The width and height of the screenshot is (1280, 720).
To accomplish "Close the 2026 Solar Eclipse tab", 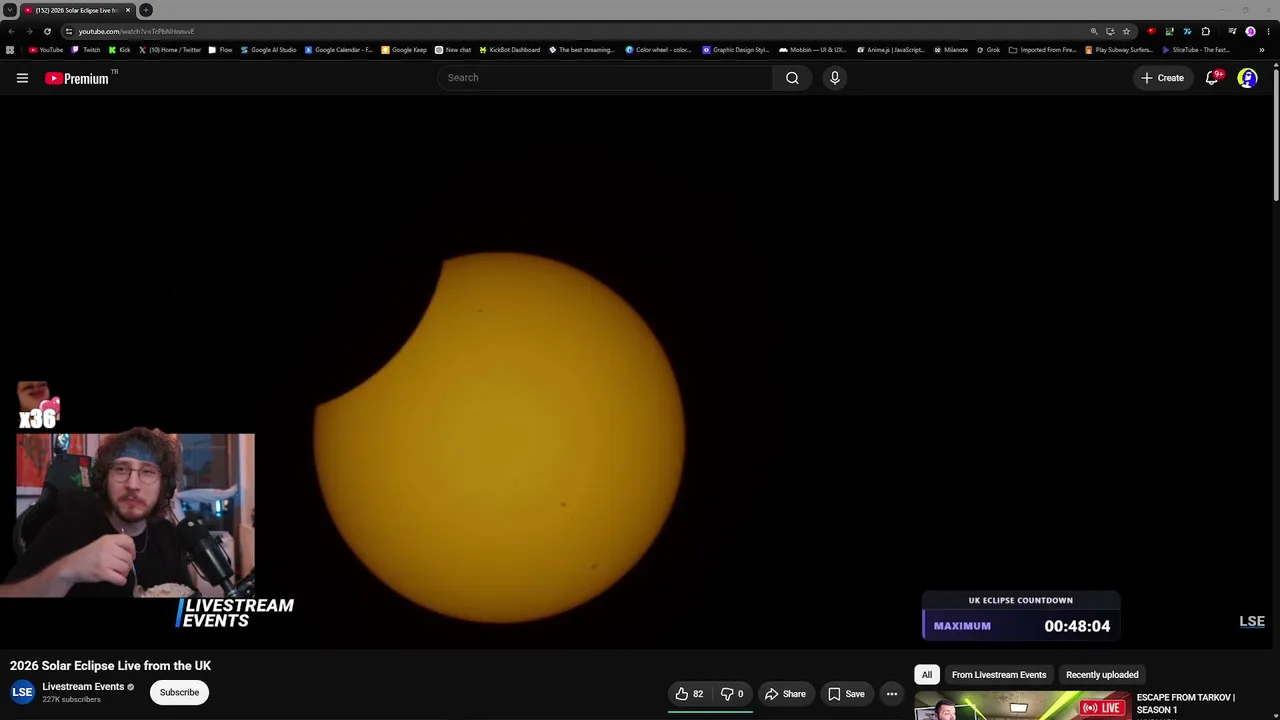I will (x=128, y=10).
